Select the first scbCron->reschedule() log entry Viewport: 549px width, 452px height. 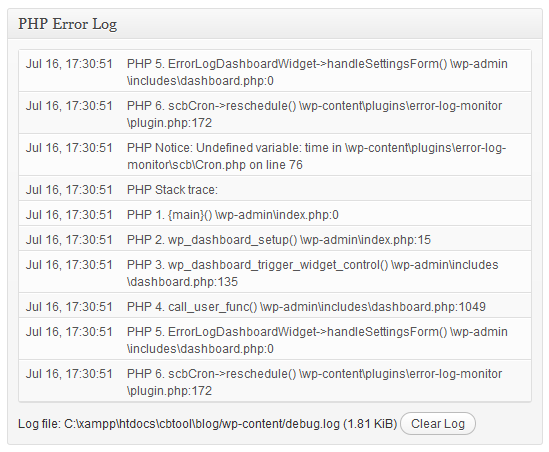pos(275,113)
